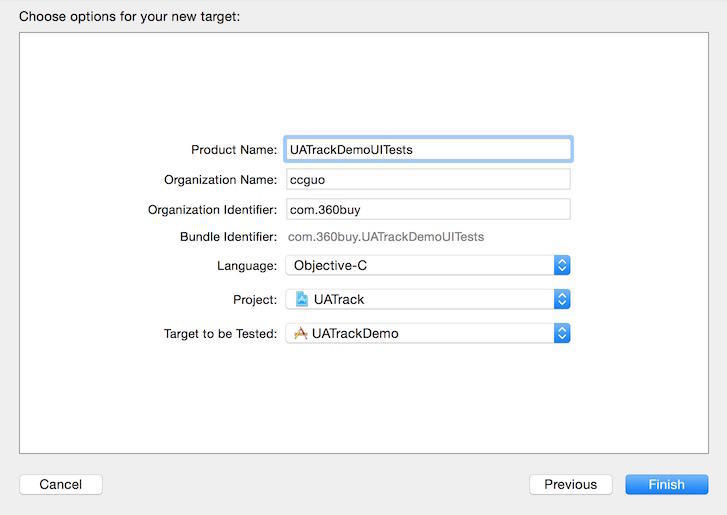Viewport: 727px width, 515px height.
Task: Click the Bundle Identifier value text
Action: 386,237
